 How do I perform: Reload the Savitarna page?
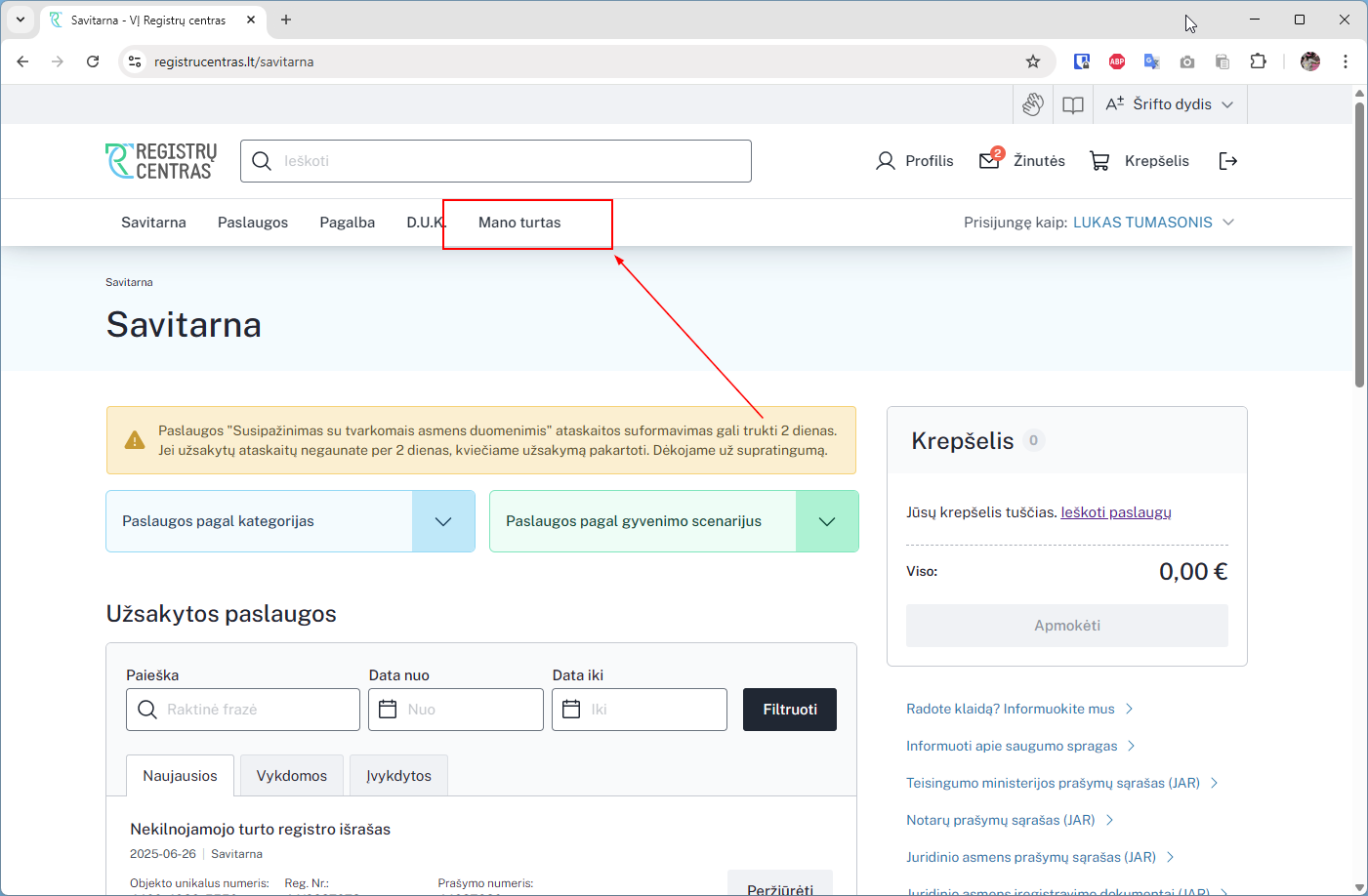[93, 61]
